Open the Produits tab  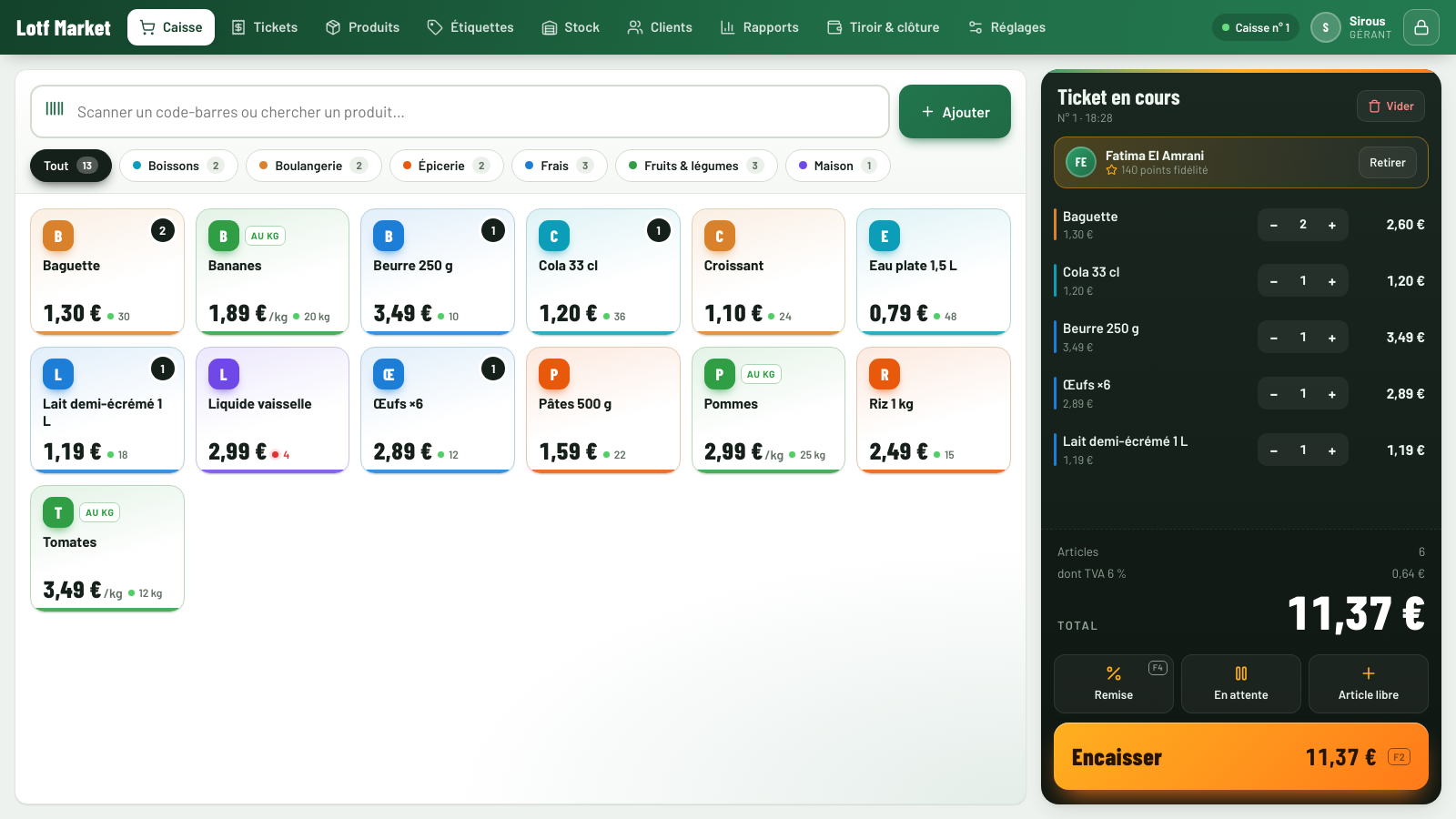[x=362, y=27]
